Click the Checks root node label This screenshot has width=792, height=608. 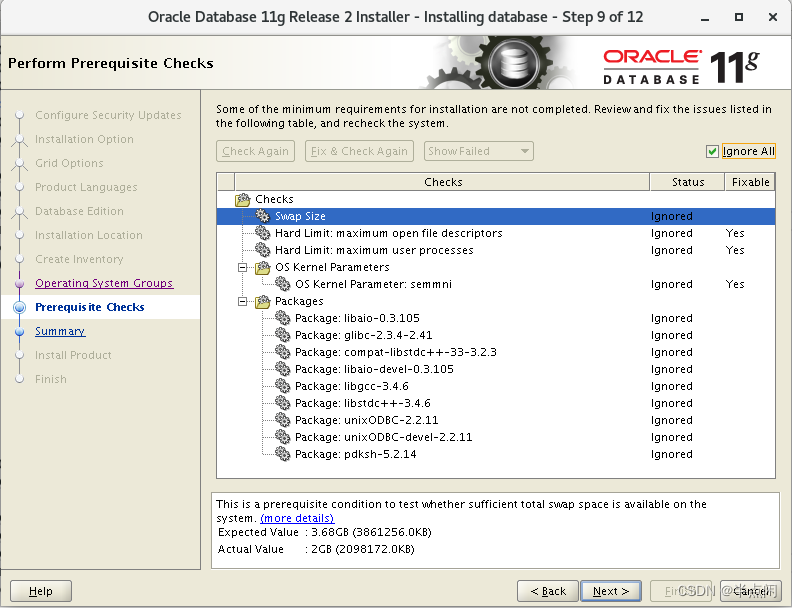pyautogui.click(x=274, y=199)
